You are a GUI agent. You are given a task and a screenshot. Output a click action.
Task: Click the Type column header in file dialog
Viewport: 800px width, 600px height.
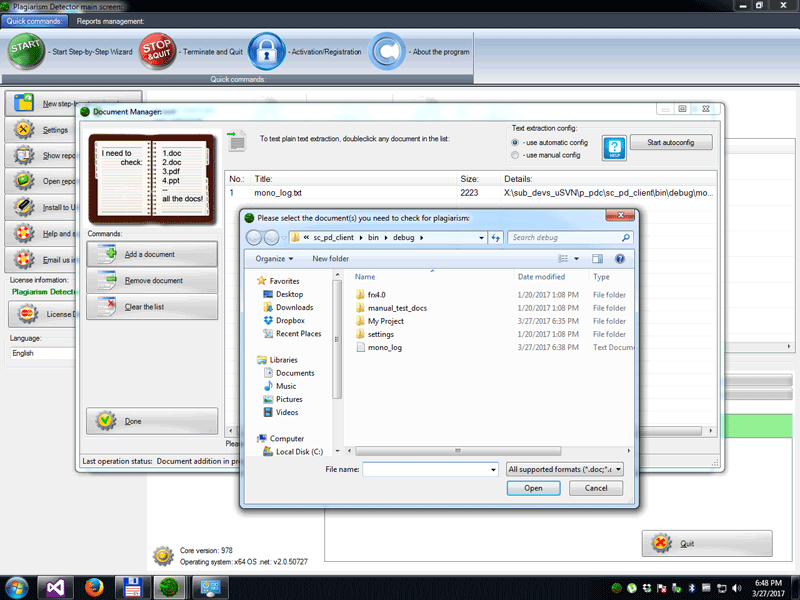[601, 277]
